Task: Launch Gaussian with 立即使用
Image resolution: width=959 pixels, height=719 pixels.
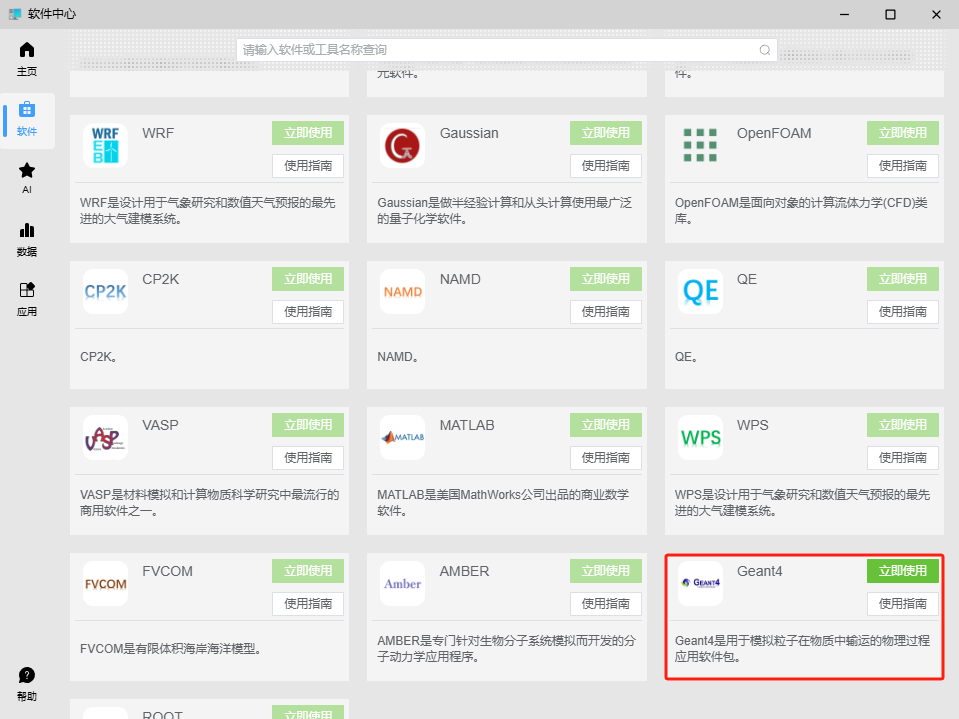Action: (x=605, y=133)
